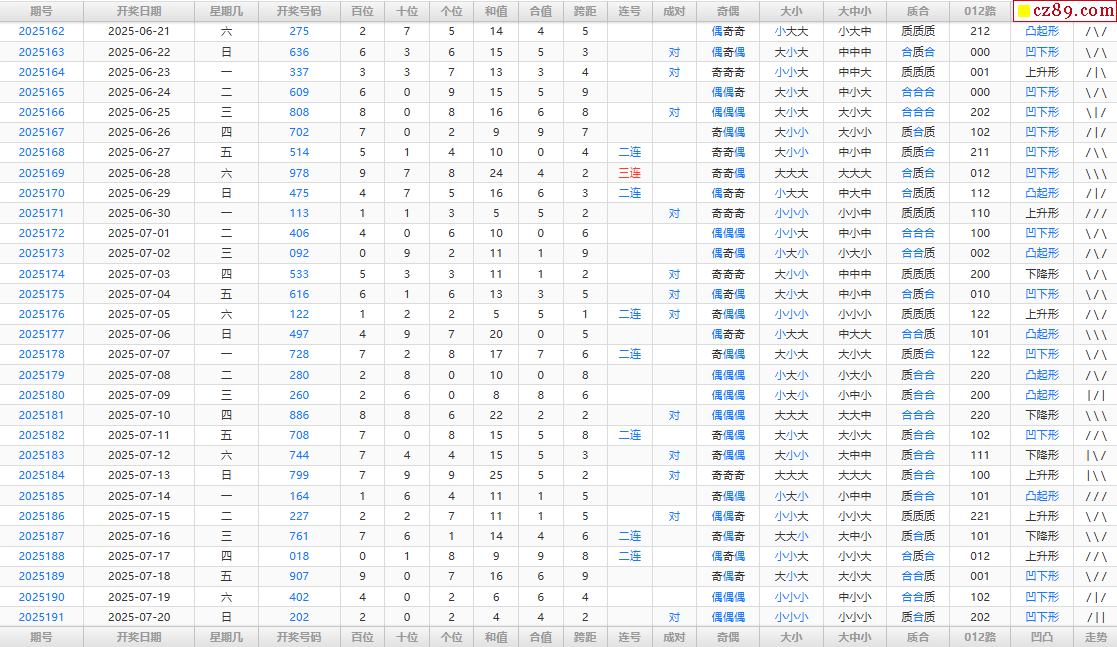The width and height of the screenshot is (1117, 647).
Task: Open period 2025169 link
Action: pyautogui.click(x=41, y=173)
